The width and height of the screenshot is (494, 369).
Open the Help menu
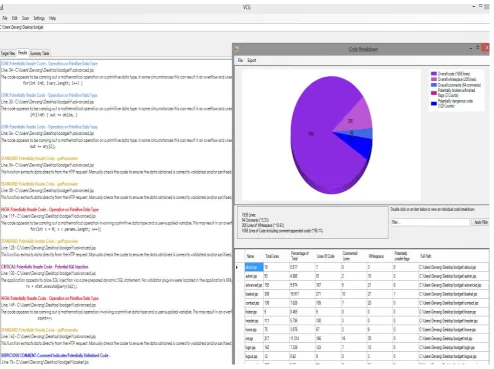coord(52,18)
